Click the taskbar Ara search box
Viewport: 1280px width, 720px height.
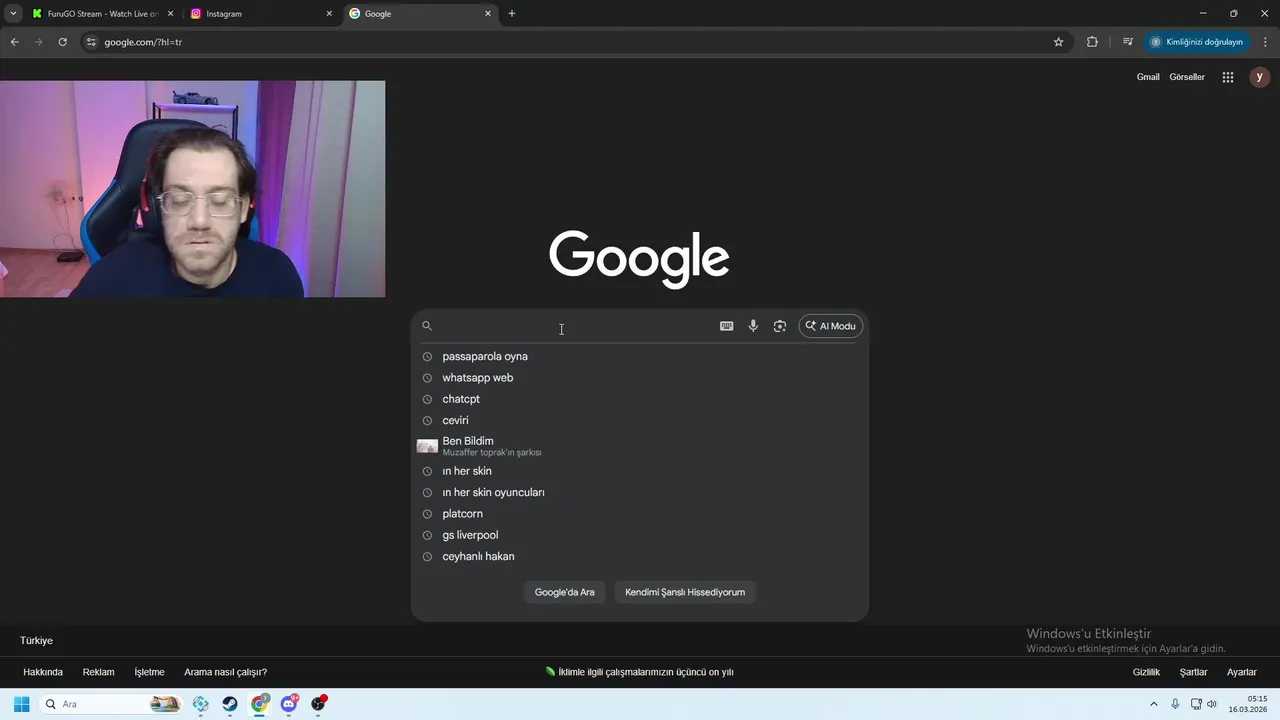(111, 704)
